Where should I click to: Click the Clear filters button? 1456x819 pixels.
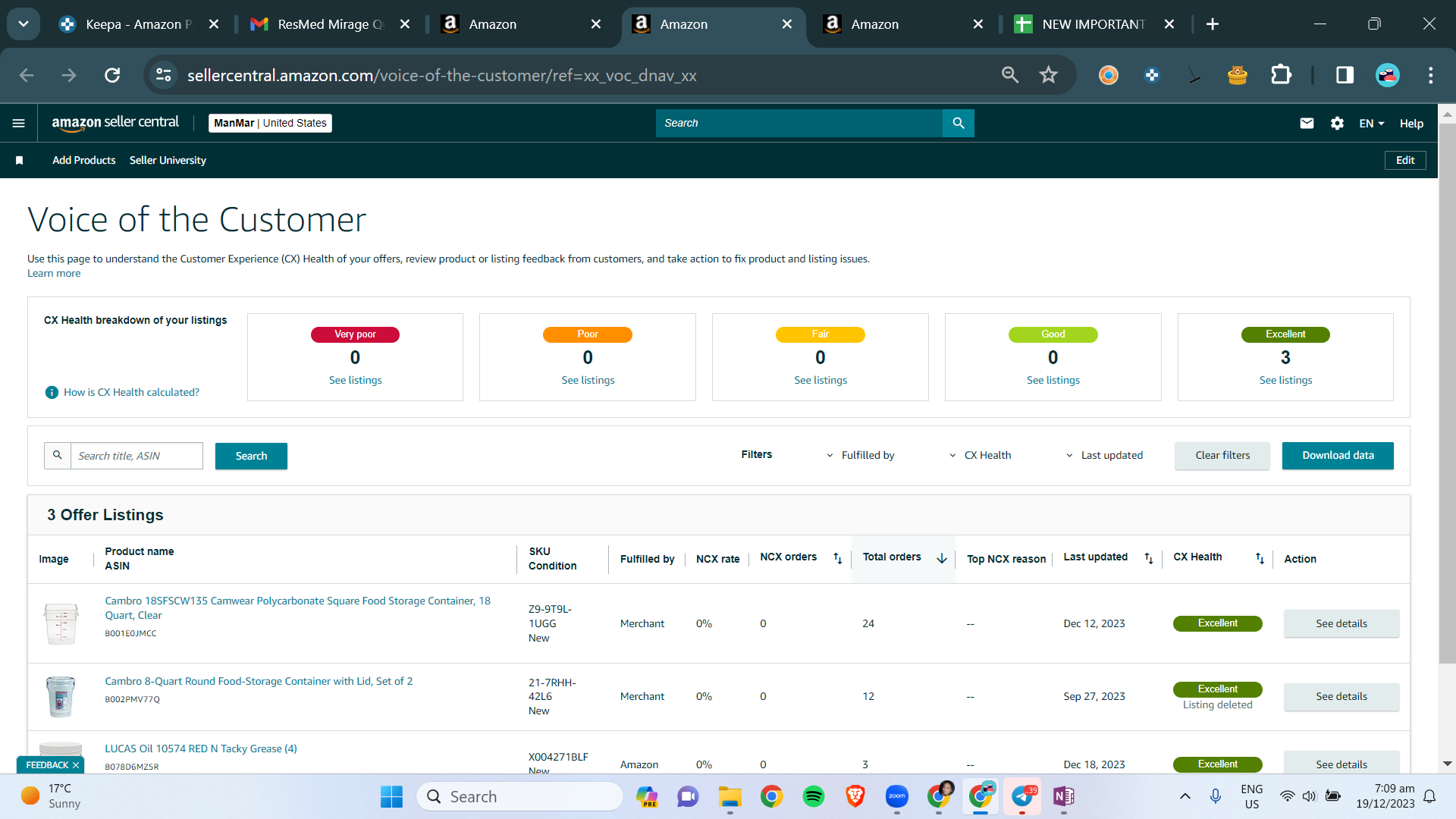point(1222,455)
